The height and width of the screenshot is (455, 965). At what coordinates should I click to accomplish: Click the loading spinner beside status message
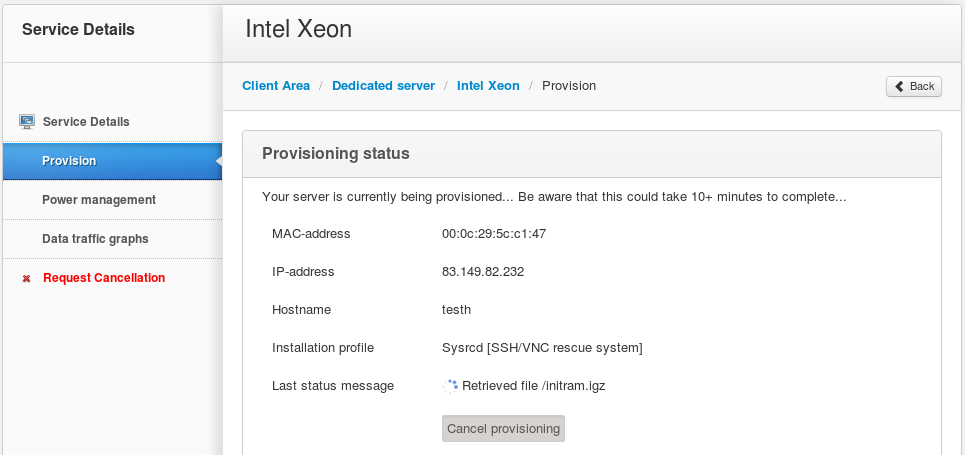(x=450, y=386)
